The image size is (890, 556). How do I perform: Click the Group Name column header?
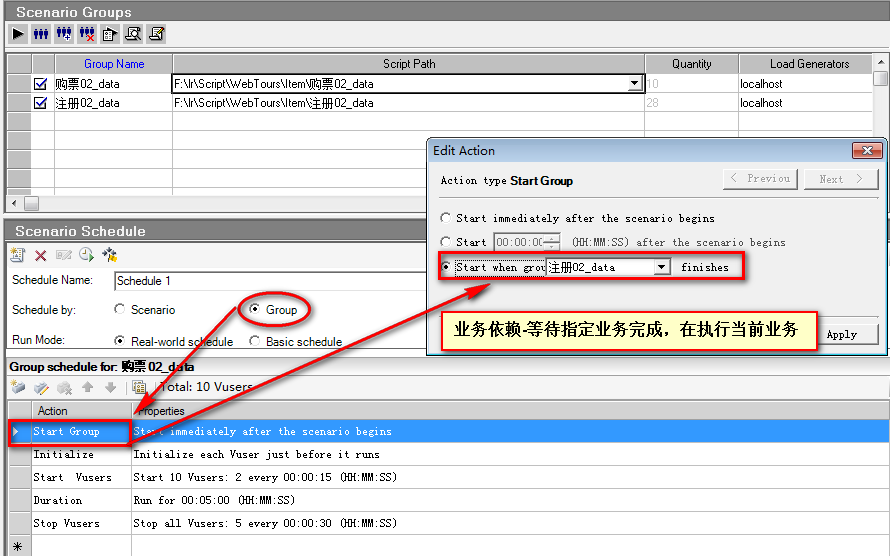(x=114, y=64)
